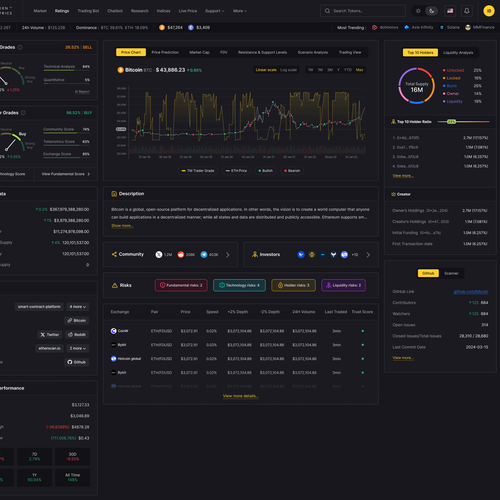Open the notifications bell
500x500 pixels.
[467, 11]
